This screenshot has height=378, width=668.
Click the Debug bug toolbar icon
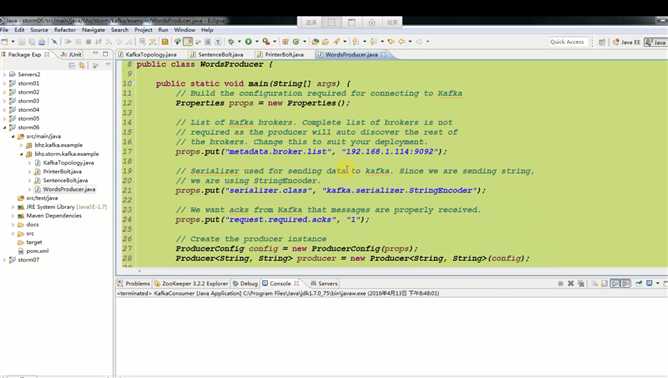pyautogui.click(x=231, y=42)
